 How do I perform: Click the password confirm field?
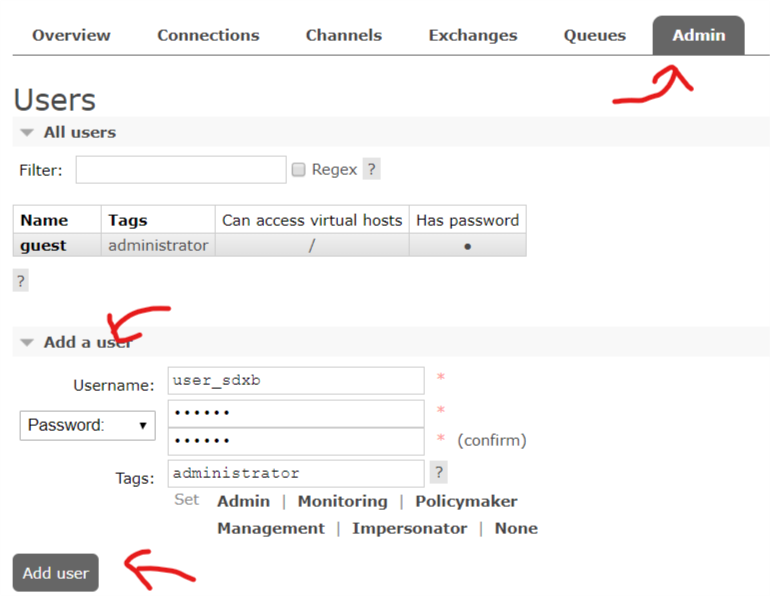coord(296,441)
